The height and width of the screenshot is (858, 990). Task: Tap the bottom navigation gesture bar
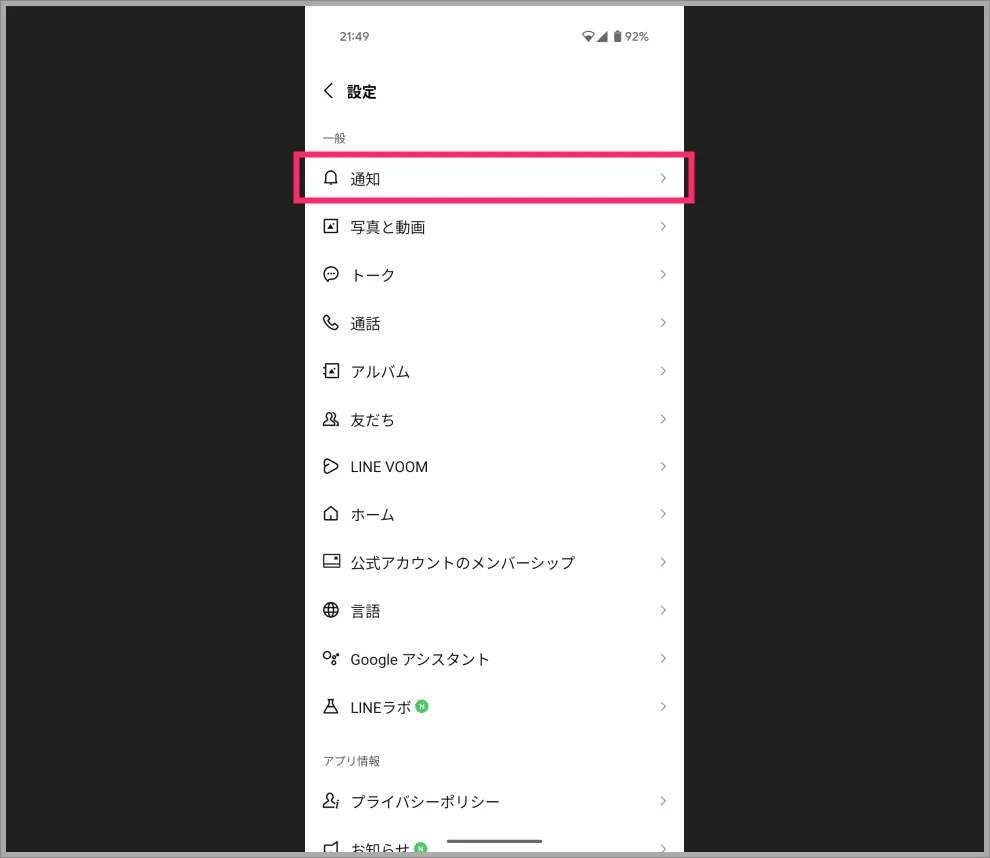[494, 841]
